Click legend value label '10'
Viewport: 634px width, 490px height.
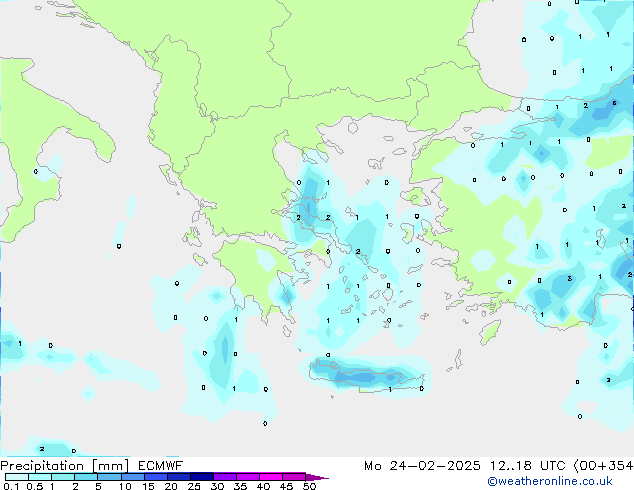pos(125,486)
